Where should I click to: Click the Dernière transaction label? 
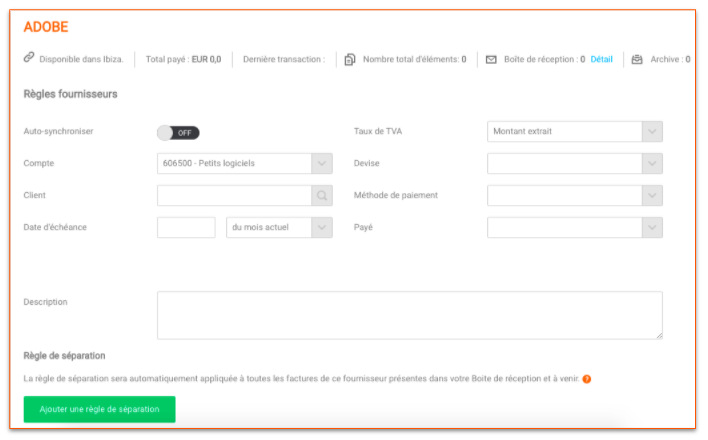(284, 59)
